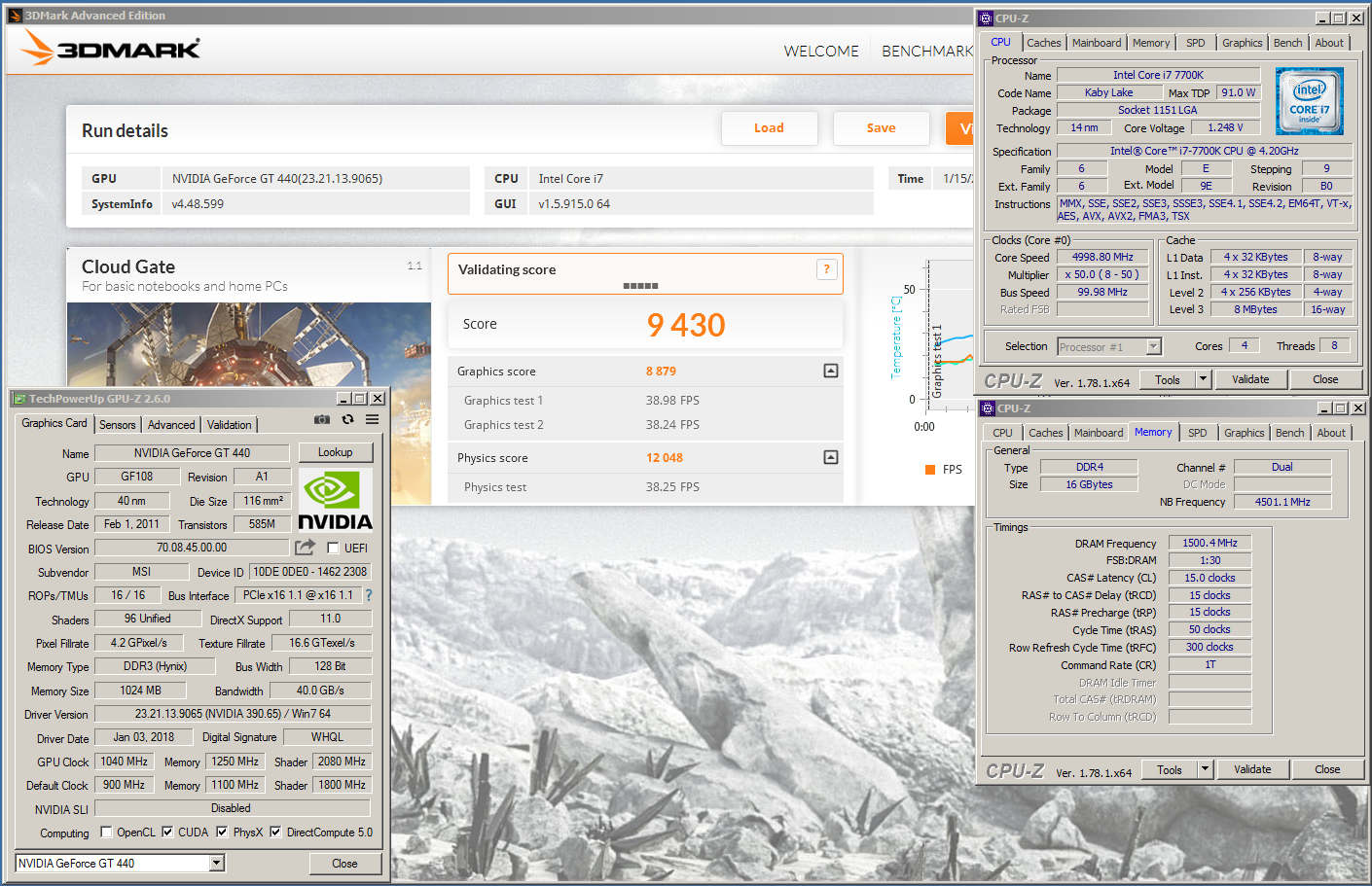Click the Close button in GPU-Z

click(344, 863)
